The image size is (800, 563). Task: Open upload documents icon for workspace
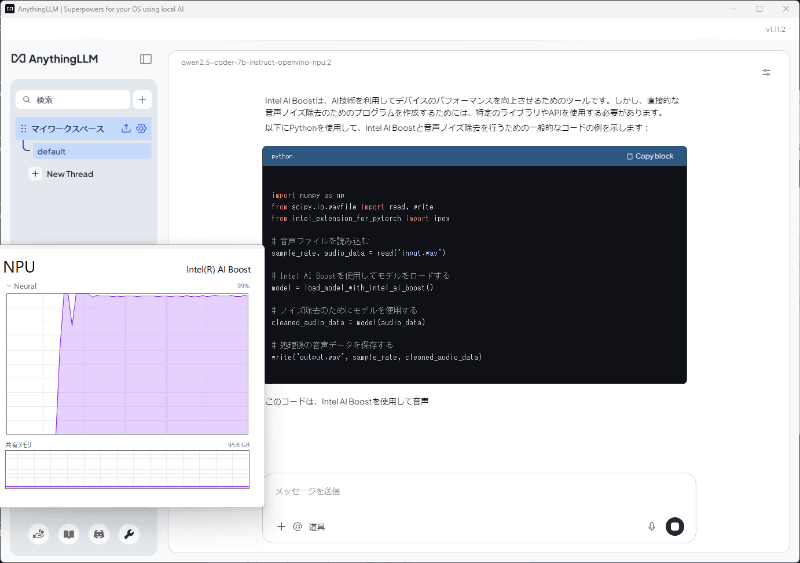click(126, 129)
